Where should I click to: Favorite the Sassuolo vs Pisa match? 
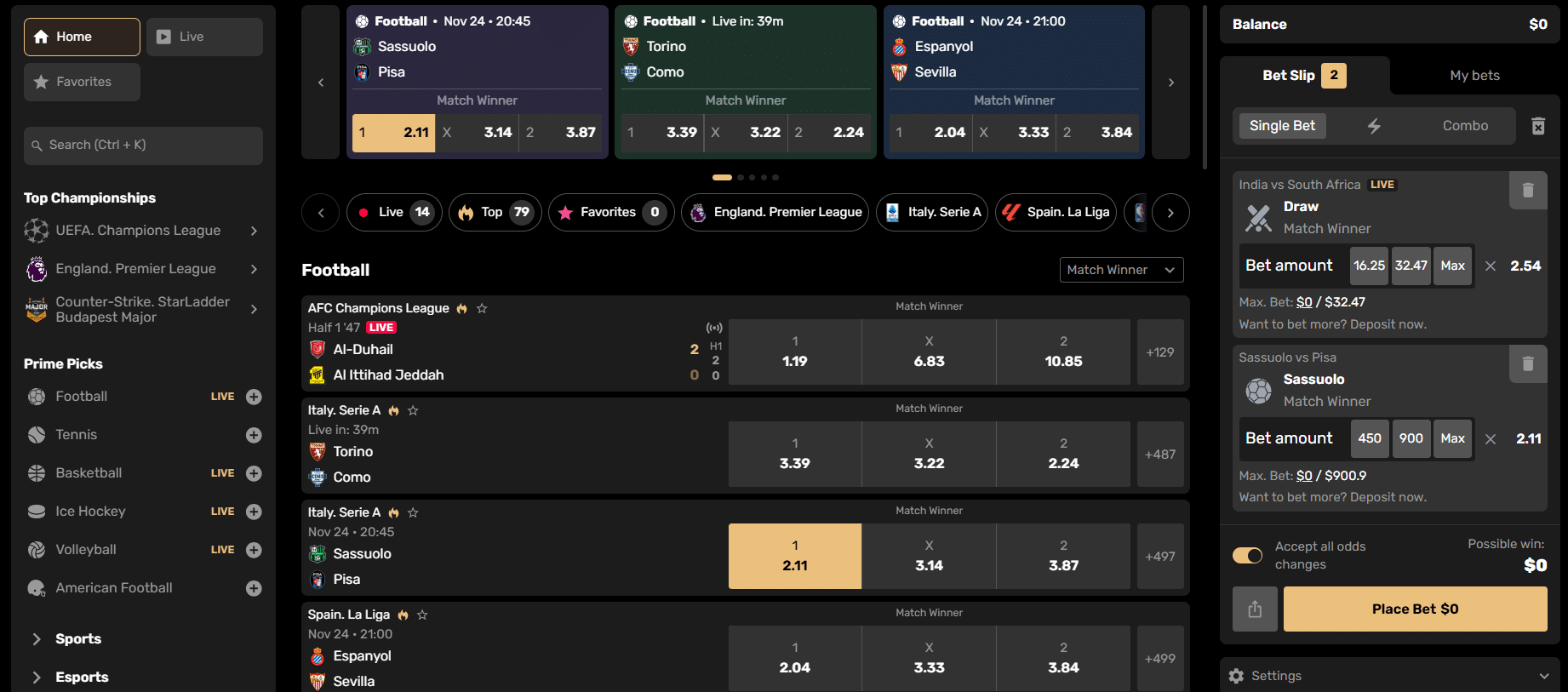[413, 512]
